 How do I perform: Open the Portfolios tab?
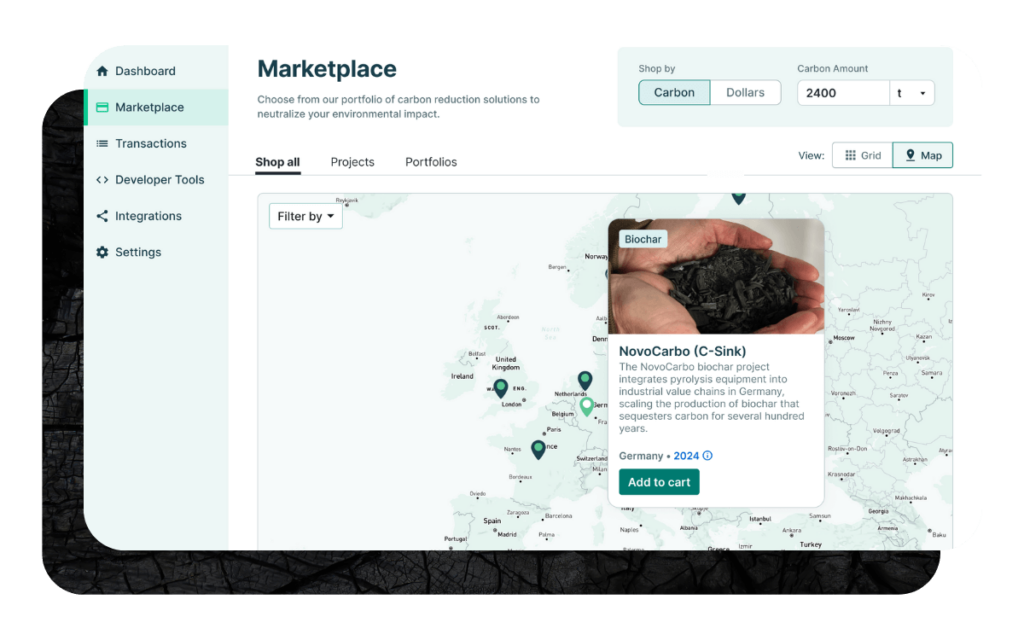tap(431, 162)
